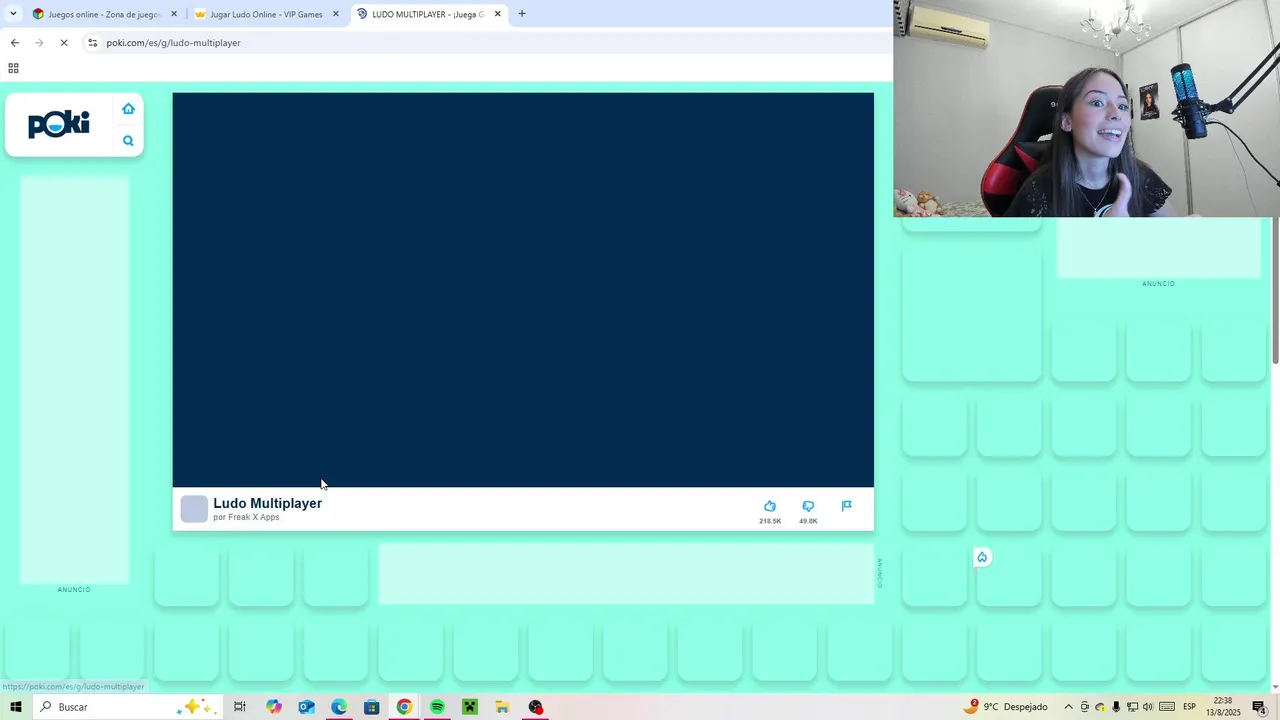This screenshot has height=720, width=1280.
Task: Stop loading the page
Action: coord(64,43)
